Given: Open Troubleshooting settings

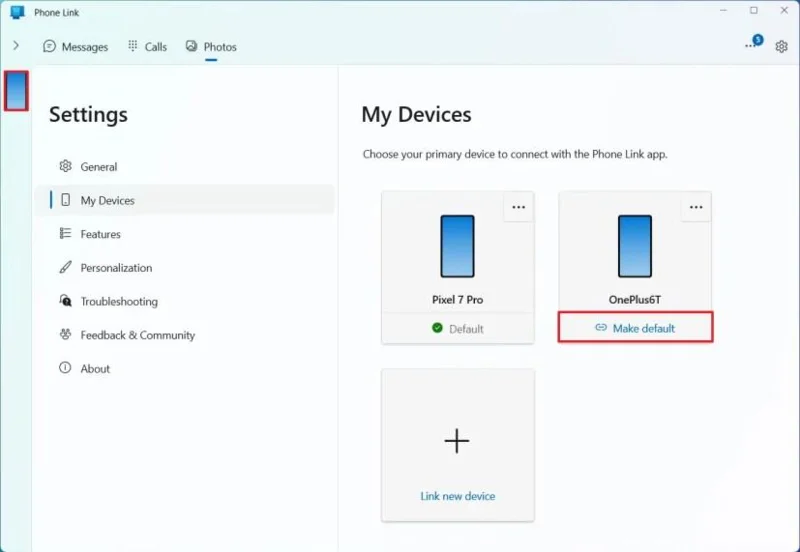Looking at the screenshot, I should pyautogui.click(x=185, y=302).
